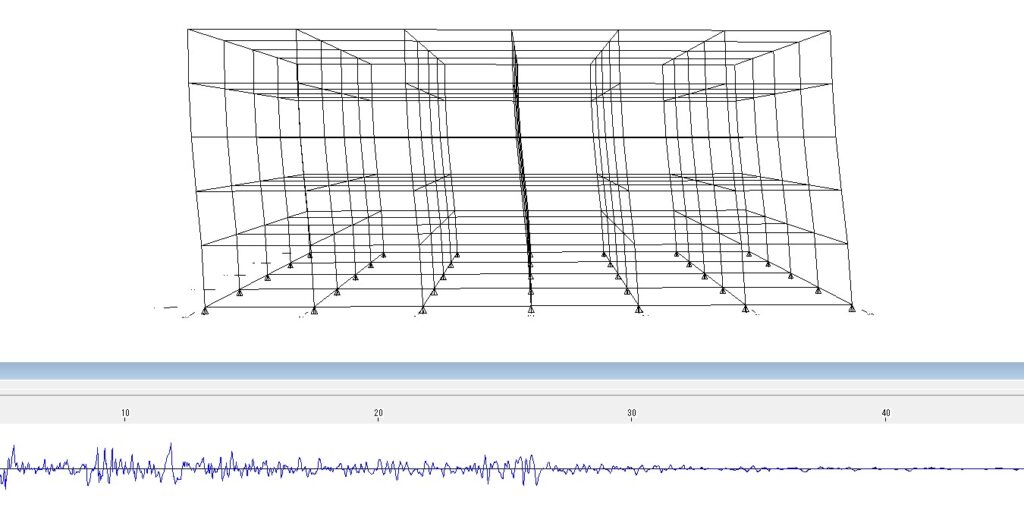Select the front-row center support symbol

[530, 311]
